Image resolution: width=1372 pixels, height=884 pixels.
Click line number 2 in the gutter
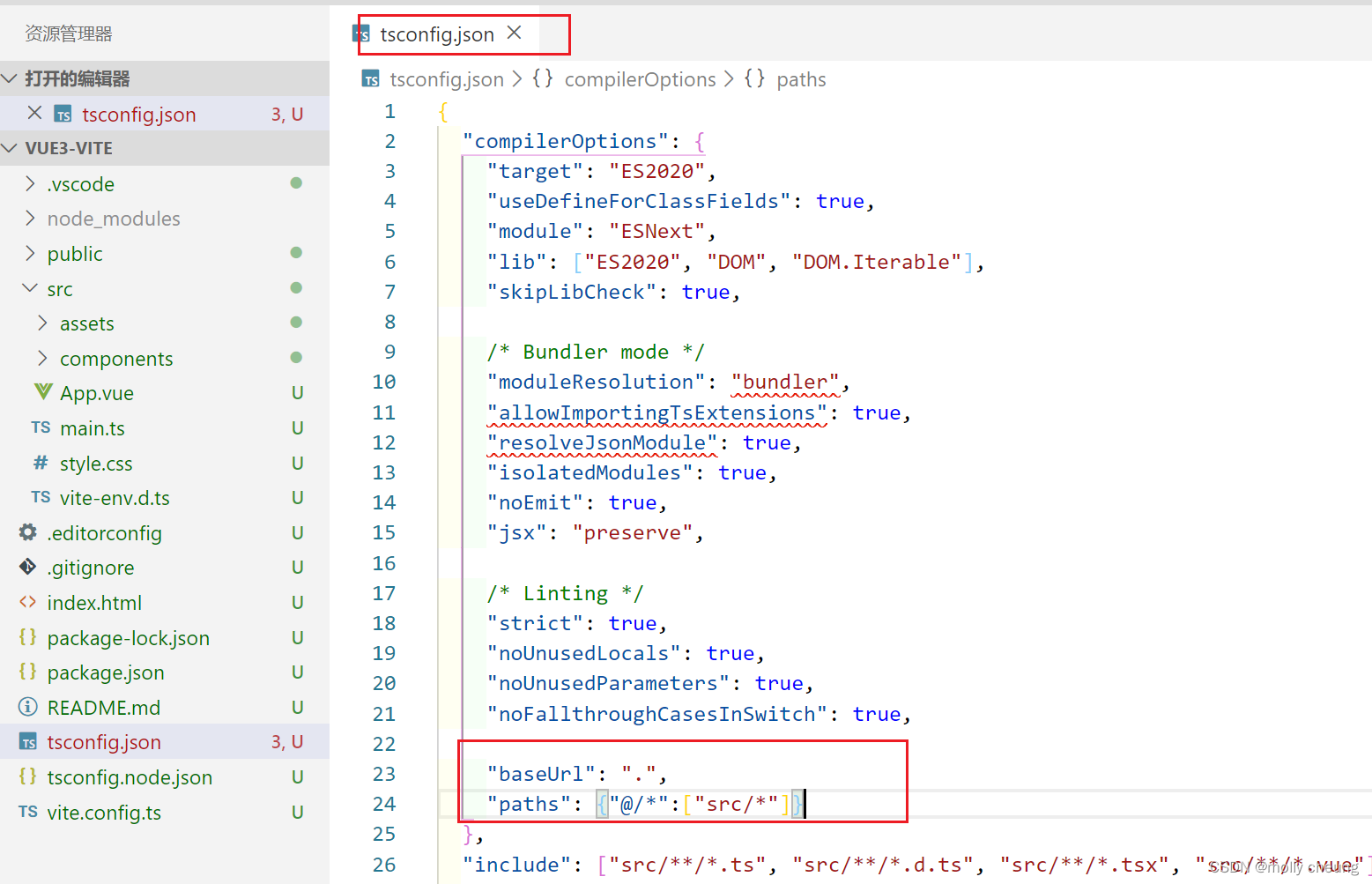[x=390, y=141]
